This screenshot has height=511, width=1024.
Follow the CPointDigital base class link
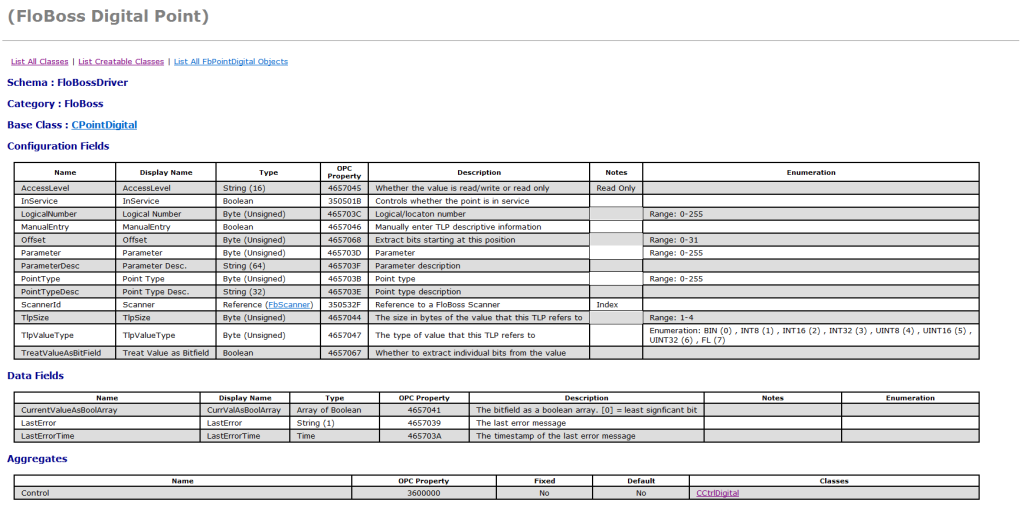click(104, 125)
